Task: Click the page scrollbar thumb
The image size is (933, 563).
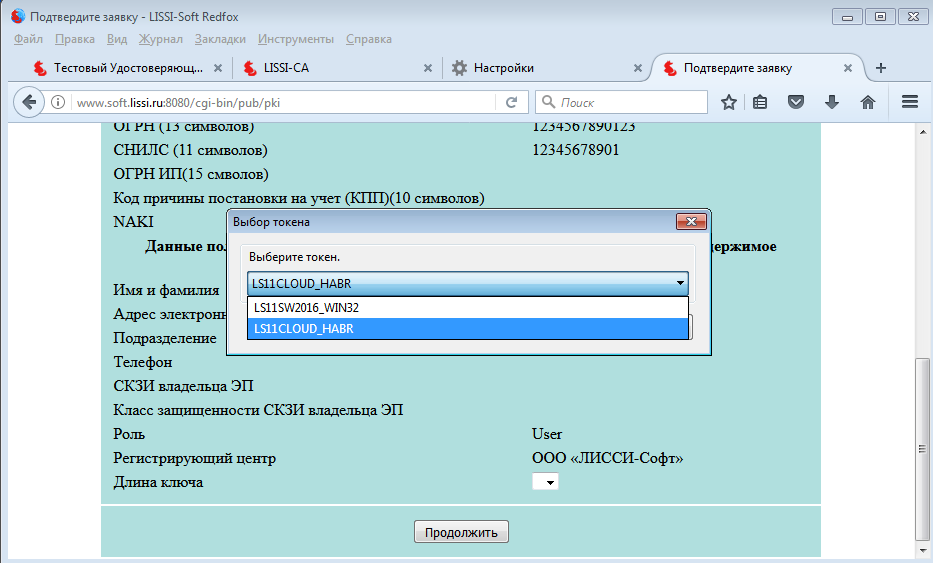Action: click(922, 448)
